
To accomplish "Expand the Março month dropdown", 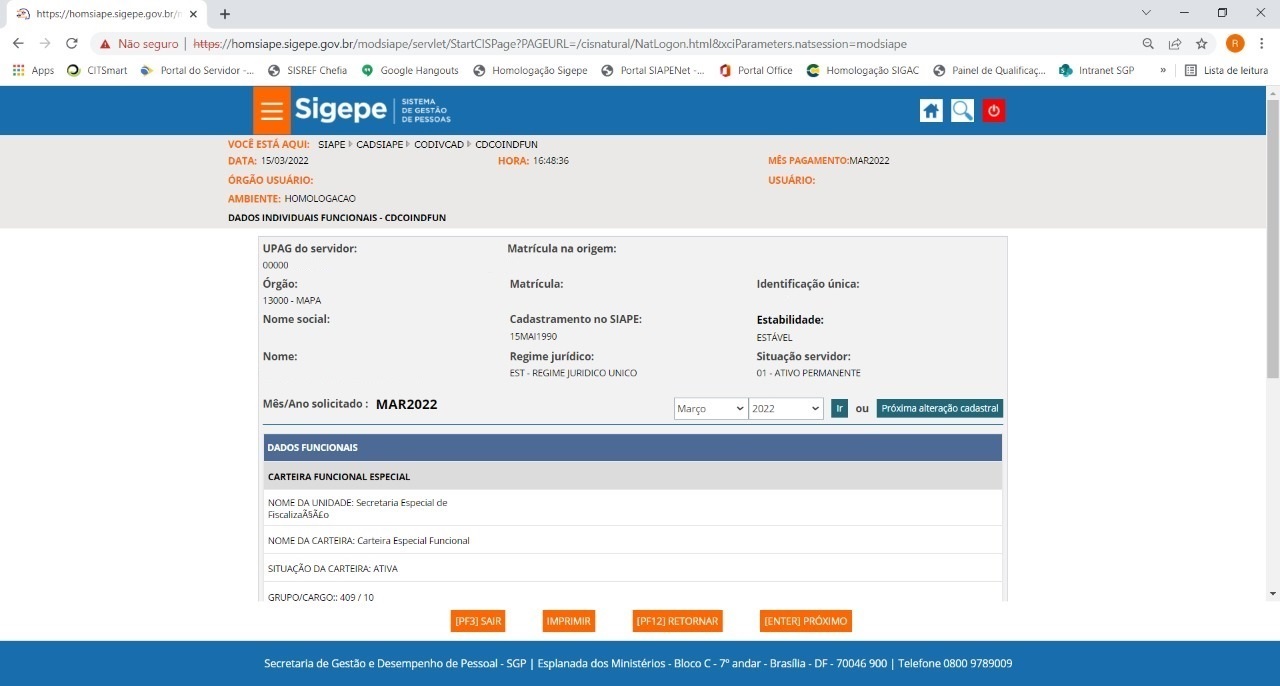I will [x=710, y=409].
